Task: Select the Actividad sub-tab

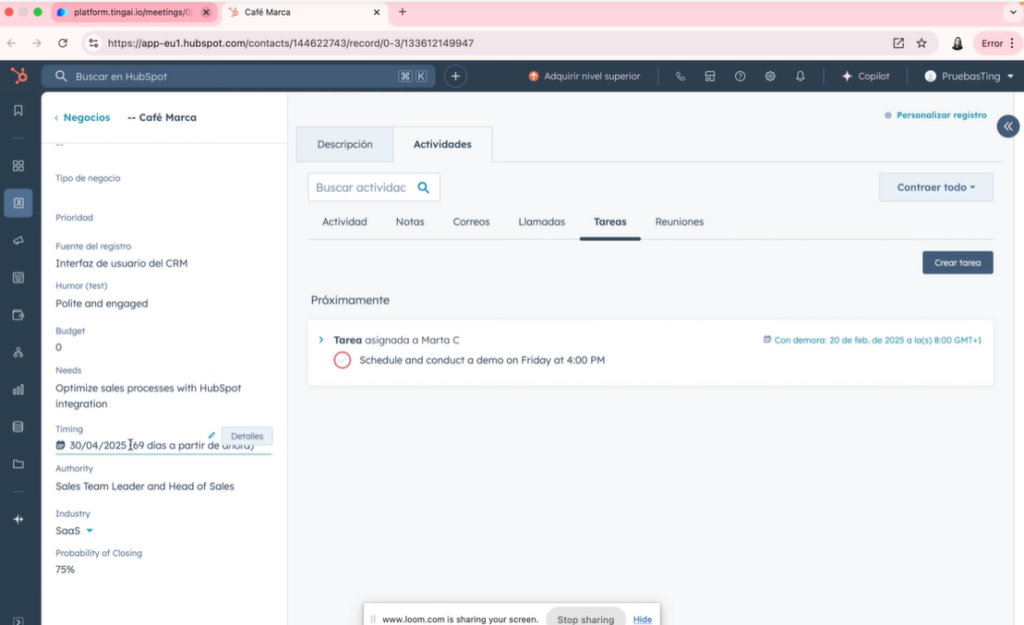Action: click(344, 222)
